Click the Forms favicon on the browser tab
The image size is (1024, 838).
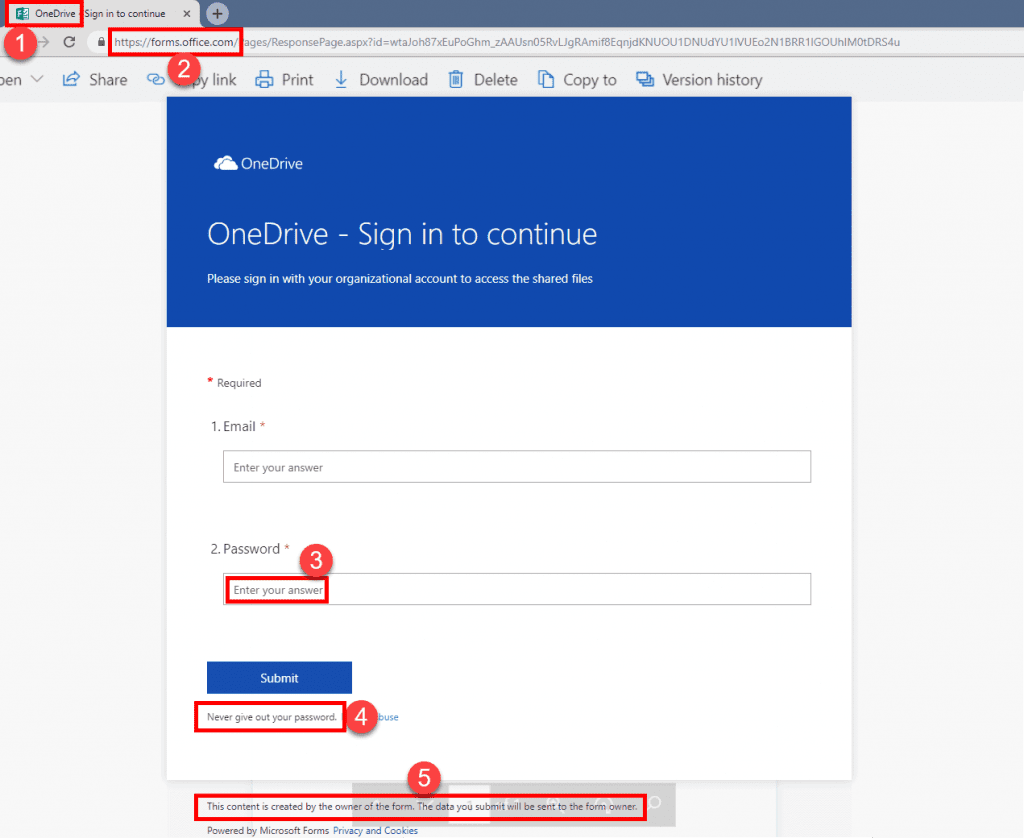21,14
